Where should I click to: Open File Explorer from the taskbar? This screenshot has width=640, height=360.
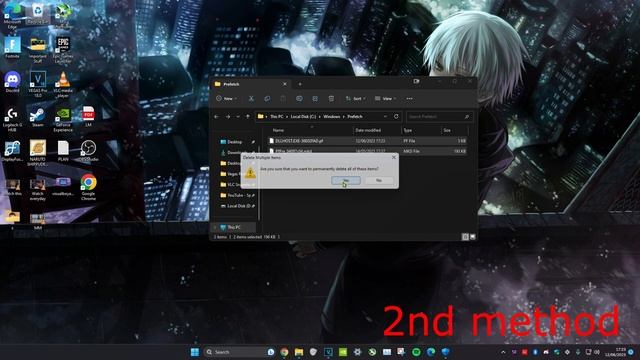click(299, 352)
